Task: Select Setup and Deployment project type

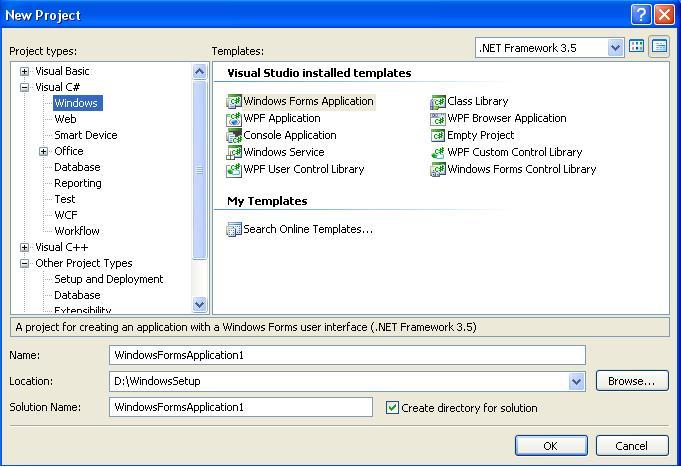Action: [x=109, y=279]
